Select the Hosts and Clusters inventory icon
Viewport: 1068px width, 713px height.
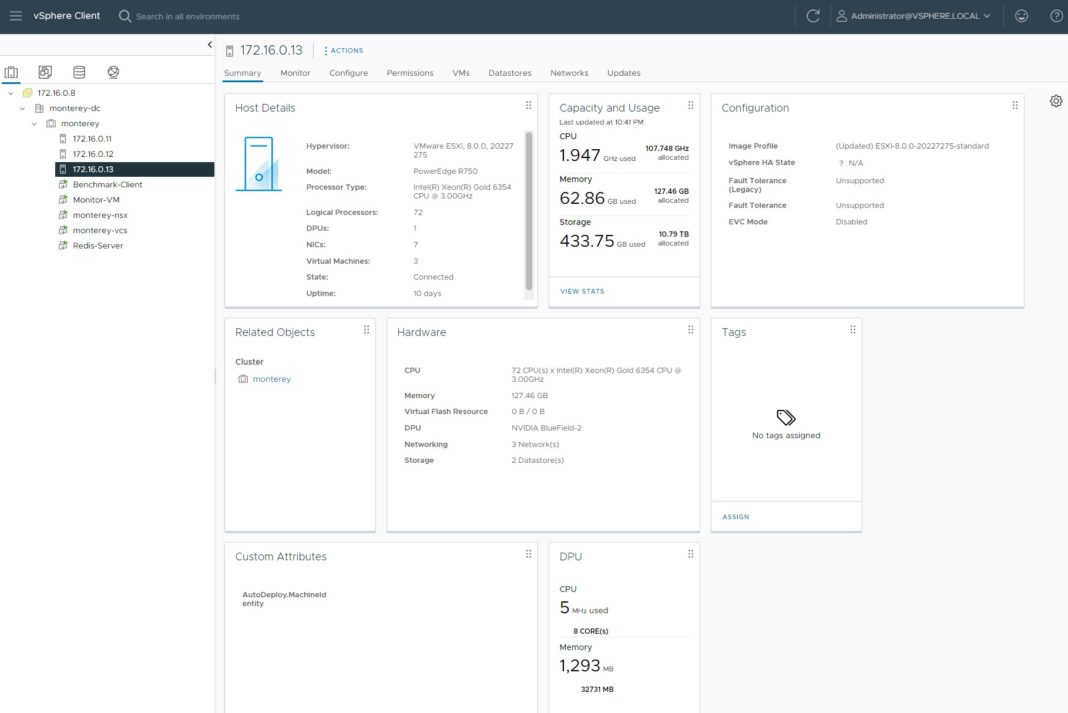point(11,71)
